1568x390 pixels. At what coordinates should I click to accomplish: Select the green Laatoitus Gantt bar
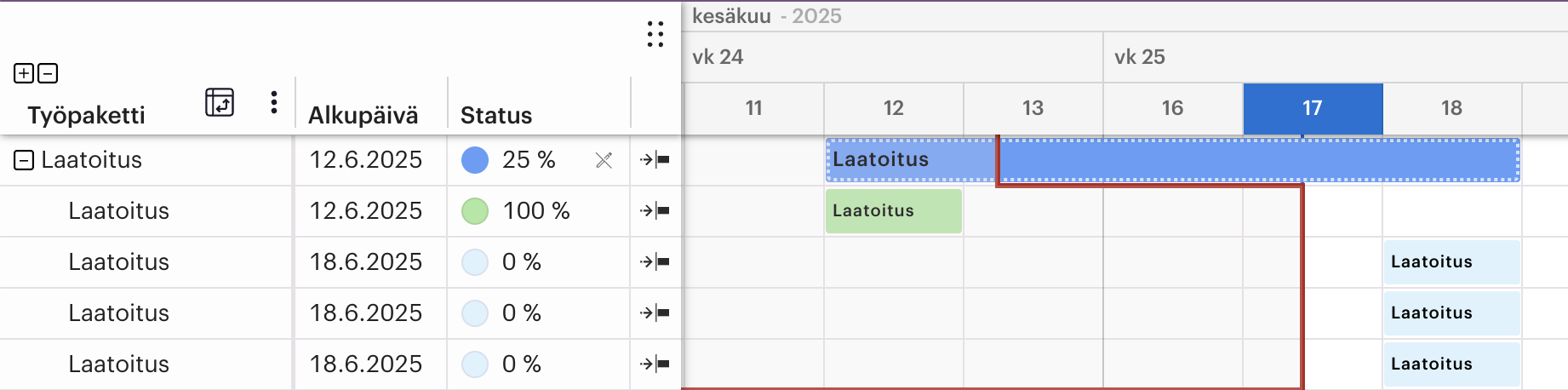pos(894,211)
